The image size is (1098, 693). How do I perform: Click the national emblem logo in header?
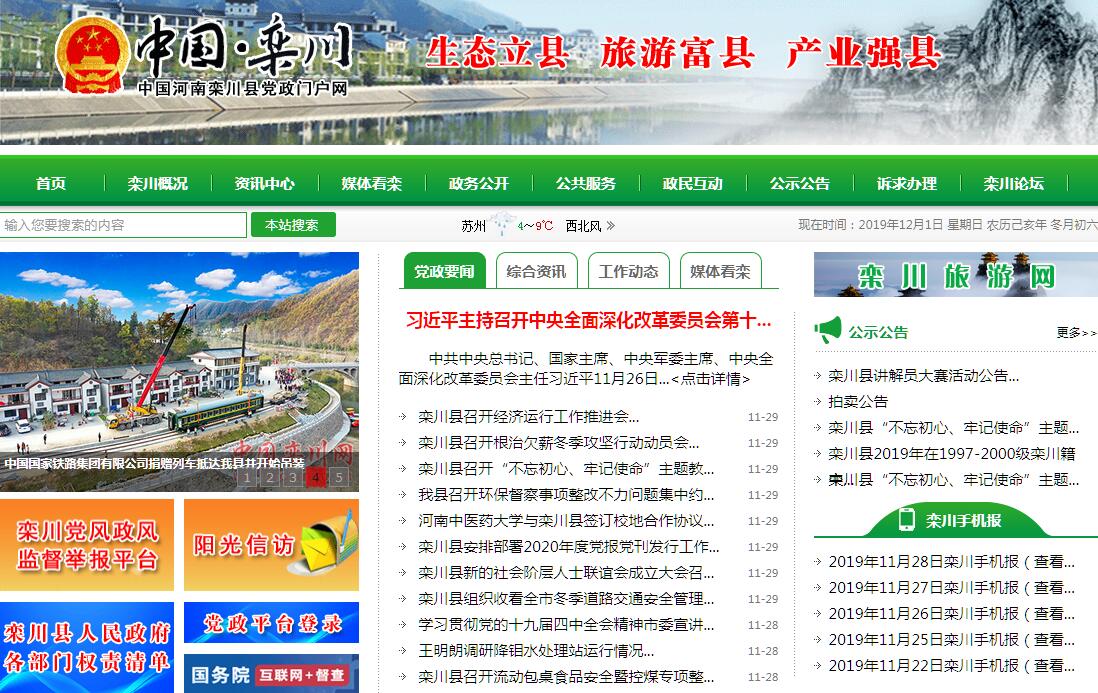[90, 56]
